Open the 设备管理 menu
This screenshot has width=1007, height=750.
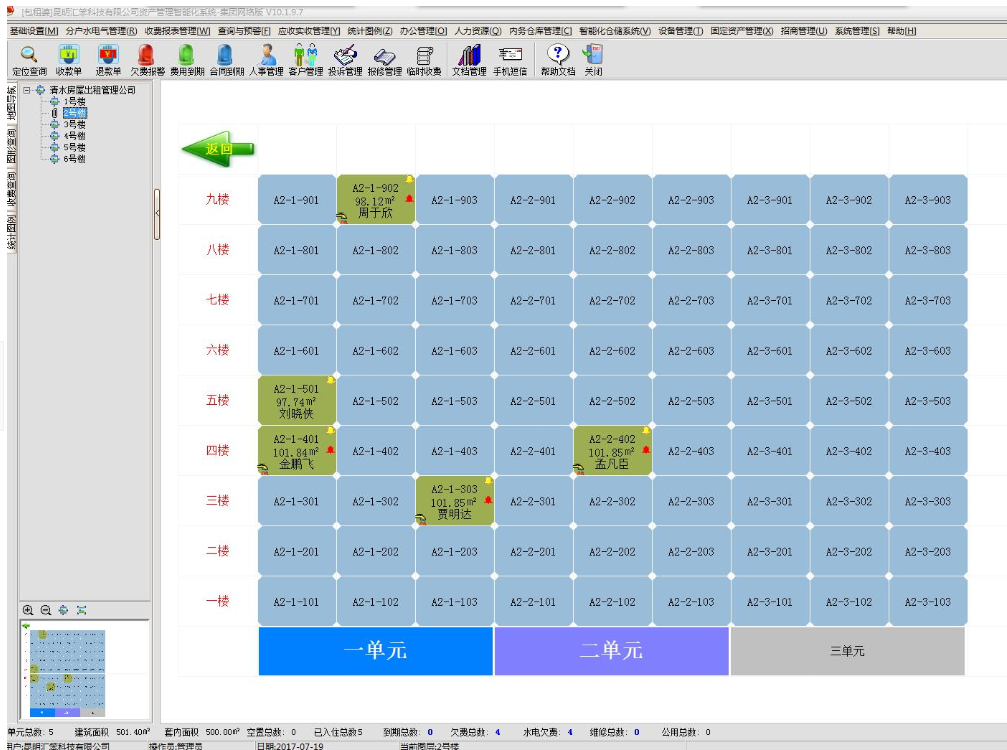pos(680,31)
